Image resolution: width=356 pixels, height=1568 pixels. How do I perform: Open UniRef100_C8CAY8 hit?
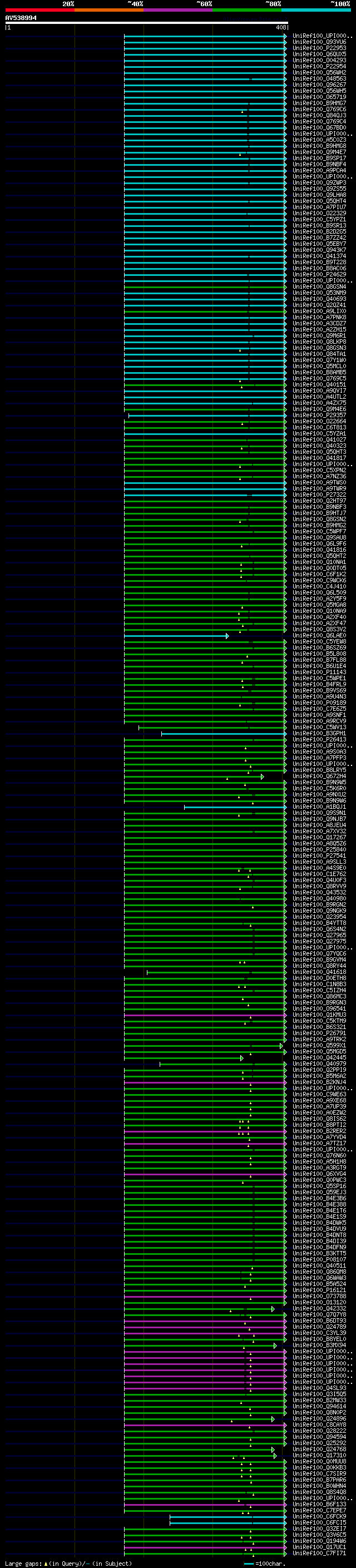coord(319,1425)
